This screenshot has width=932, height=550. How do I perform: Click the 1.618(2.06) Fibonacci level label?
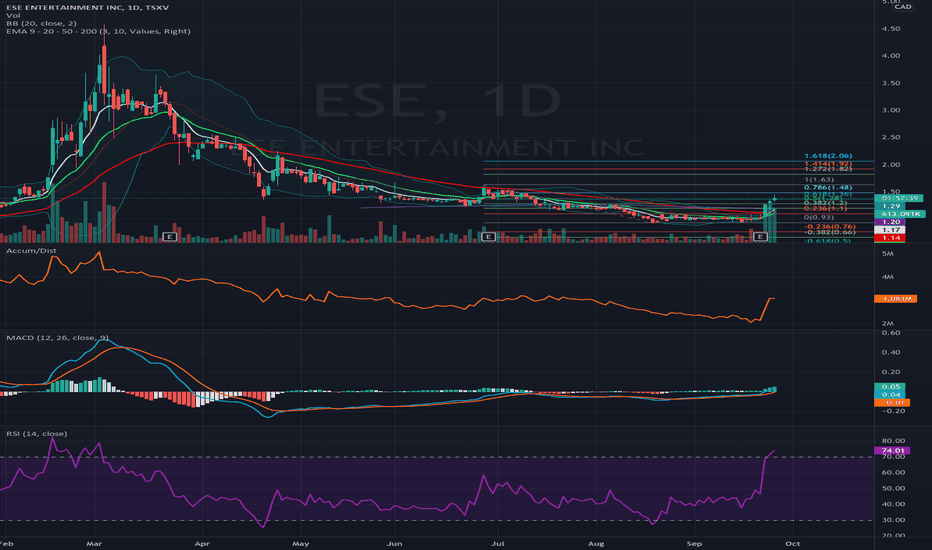tap(828, 156)
